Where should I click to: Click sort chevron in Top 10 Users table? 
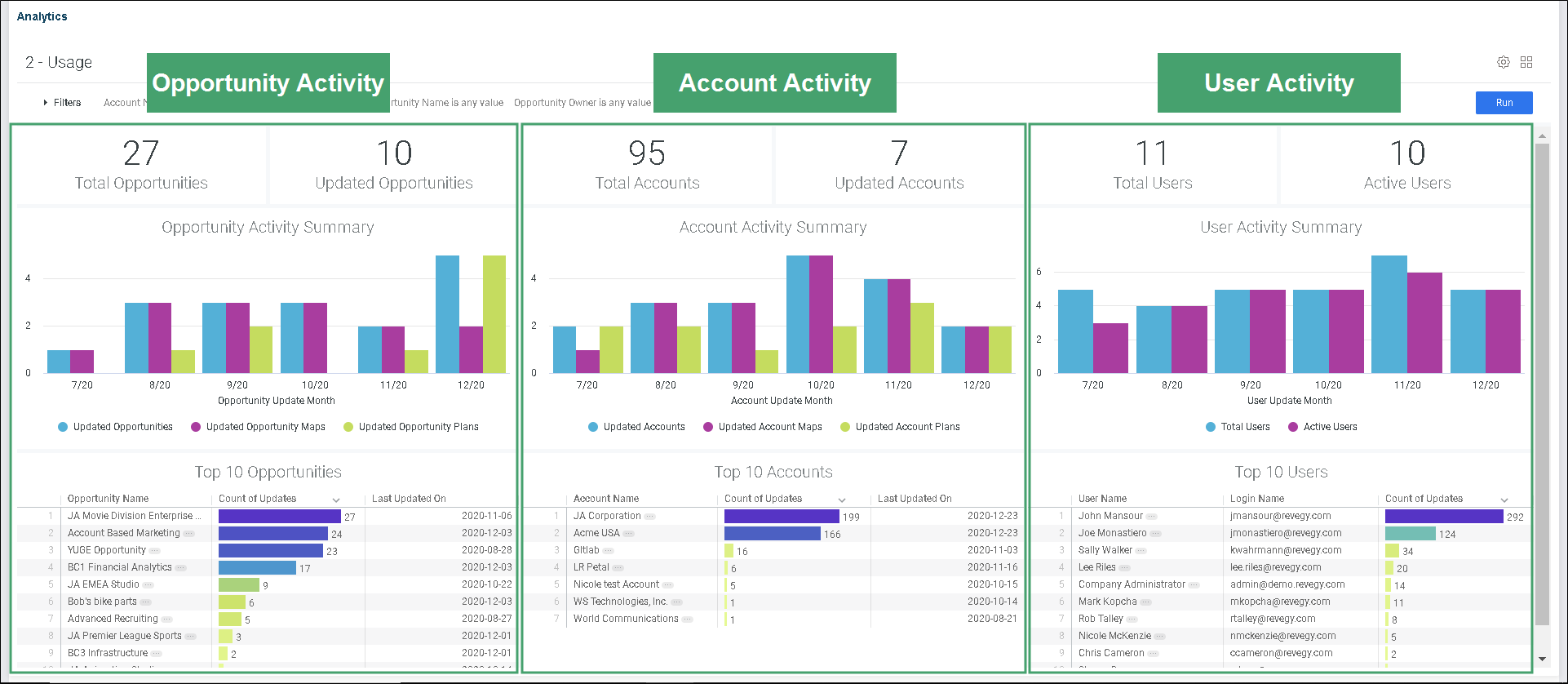pos(1504,500)
